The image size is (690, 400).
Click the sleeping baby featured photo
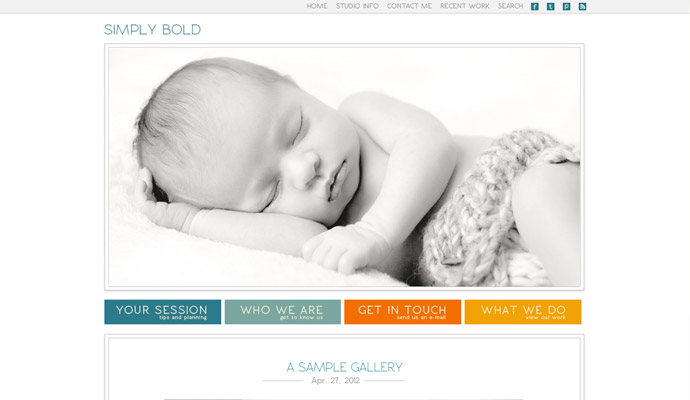pyautogui.click(x=344, y=167)
